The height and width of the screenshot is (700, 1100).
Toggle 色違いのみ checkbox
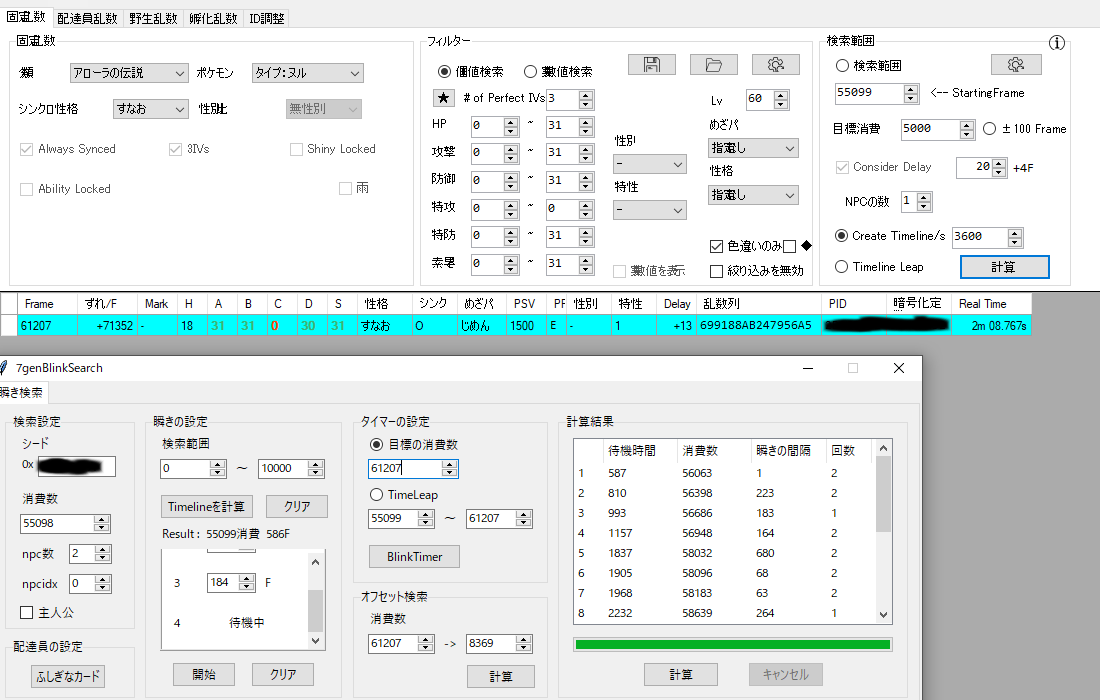pos(716,246)
